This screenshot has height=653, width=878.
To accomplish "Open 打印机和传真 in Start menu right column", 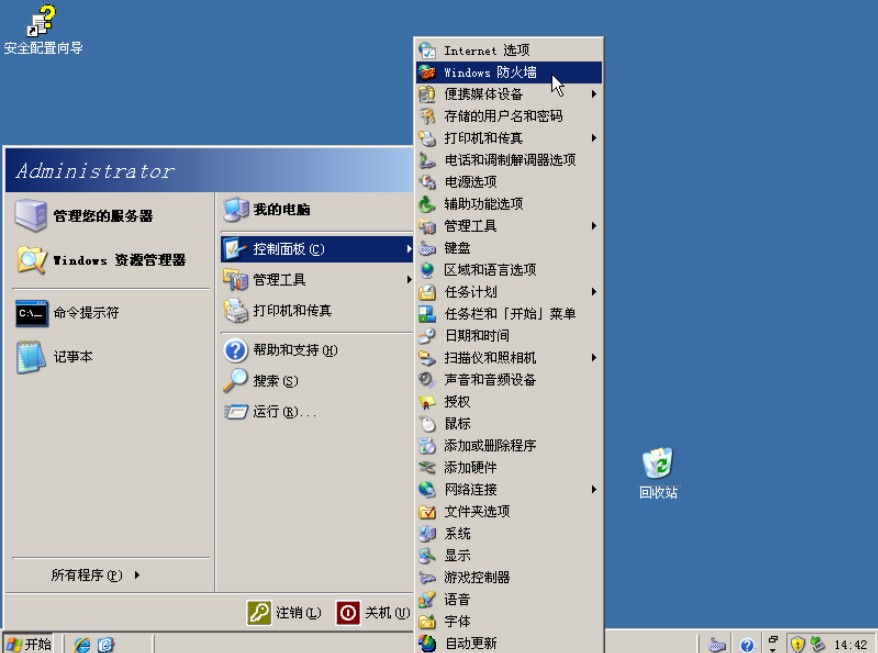I will (x=316, y=310).
